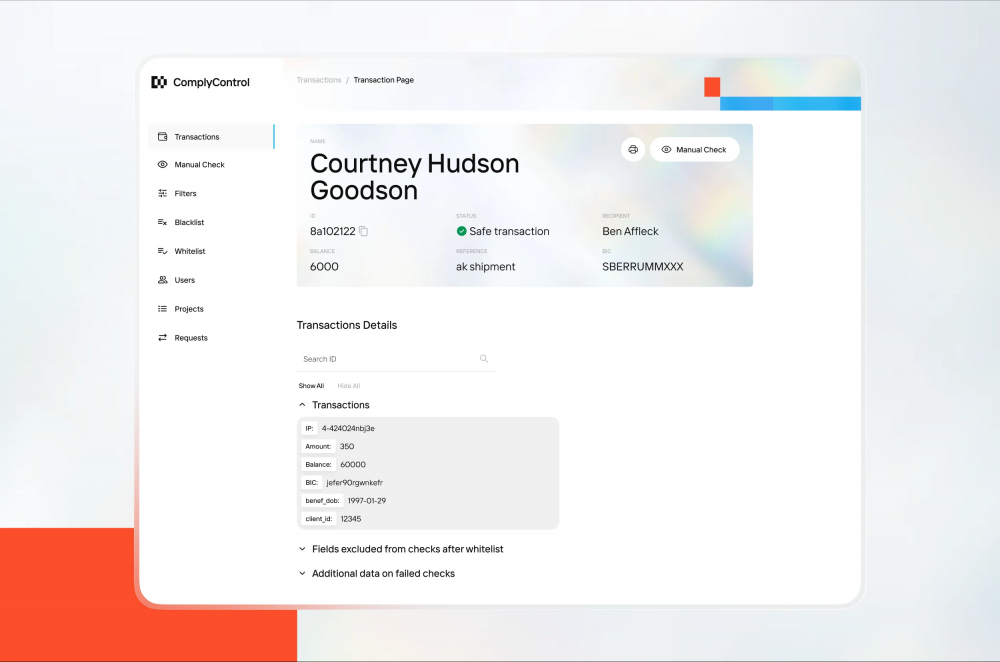This screenshot has height=662, width=1000.
Task: Click the ComplyControl logo icon
Action: point(159,83)
